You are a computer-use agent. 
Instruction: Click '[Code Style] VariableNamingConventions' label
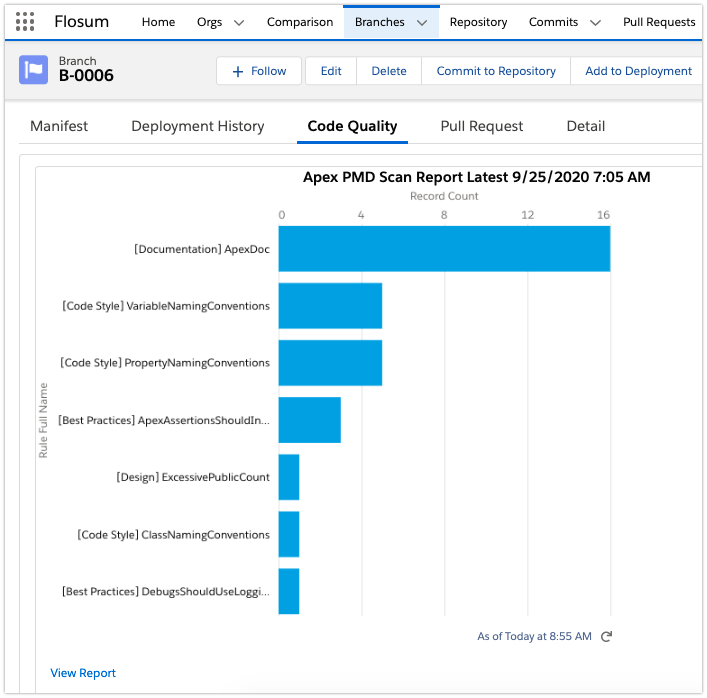pyautogui.click(x=166, y=306)
